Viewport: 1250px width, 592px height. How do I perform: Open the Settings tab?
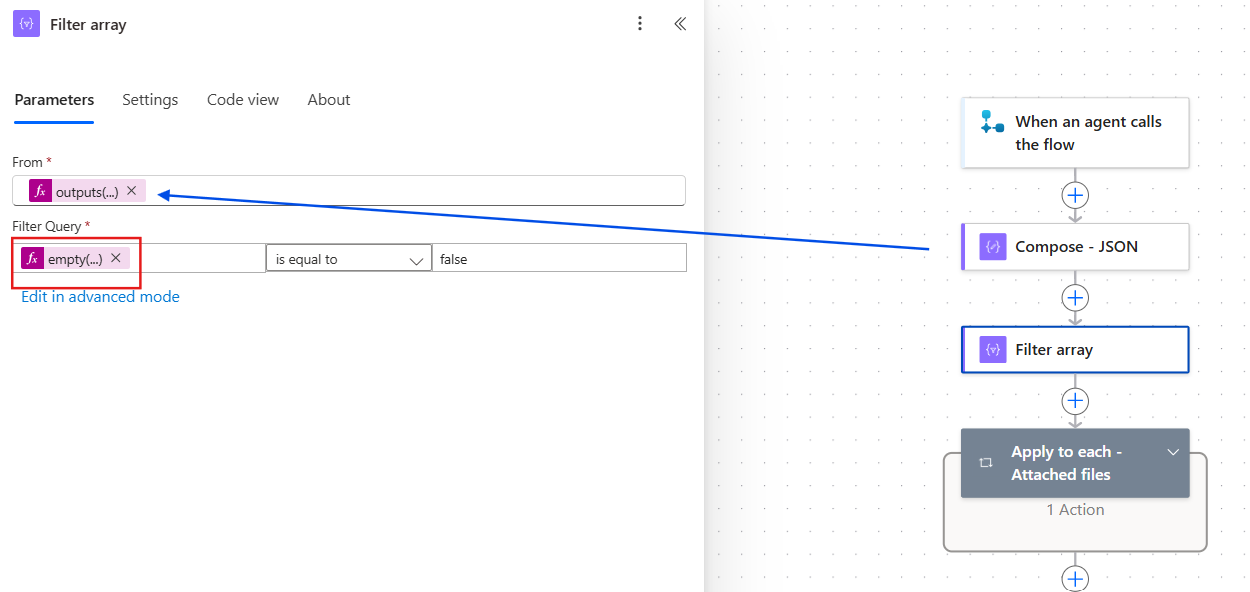click(x=150, y=99)
